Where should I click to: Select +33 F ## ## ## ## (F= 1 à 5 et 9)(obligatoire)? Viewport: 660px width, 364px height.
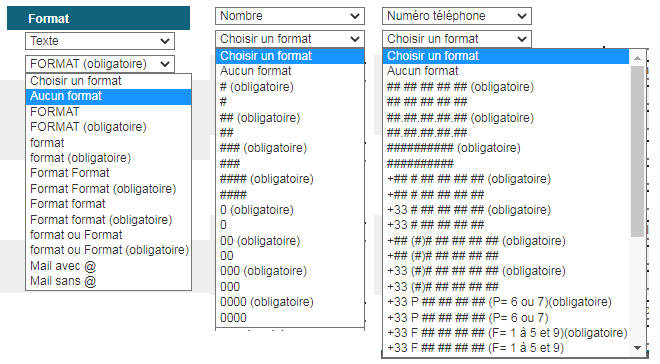[x=506, y=333]
